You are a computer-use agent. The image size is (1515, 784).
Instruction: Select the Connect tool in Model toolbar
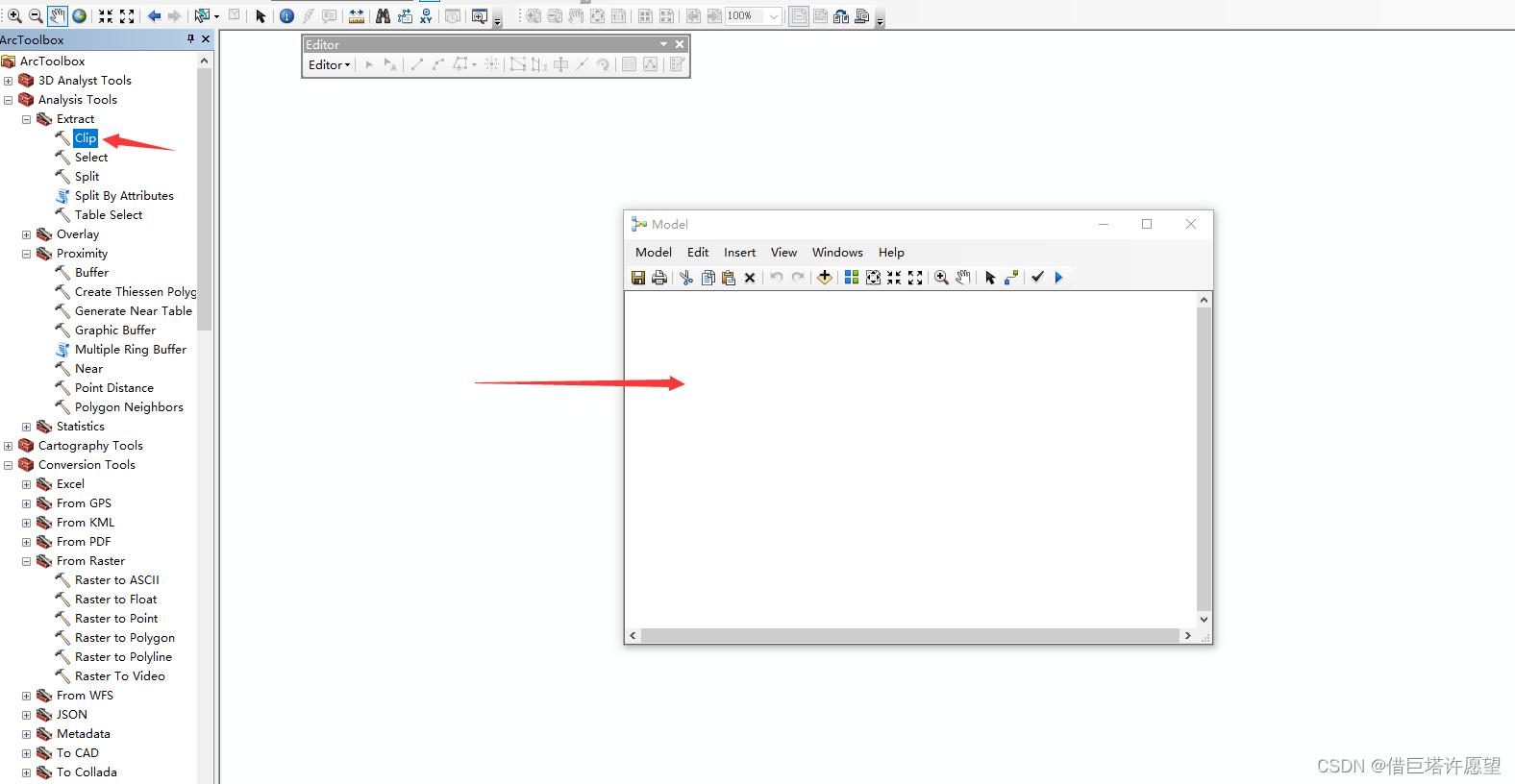[x=1011, y=278]
